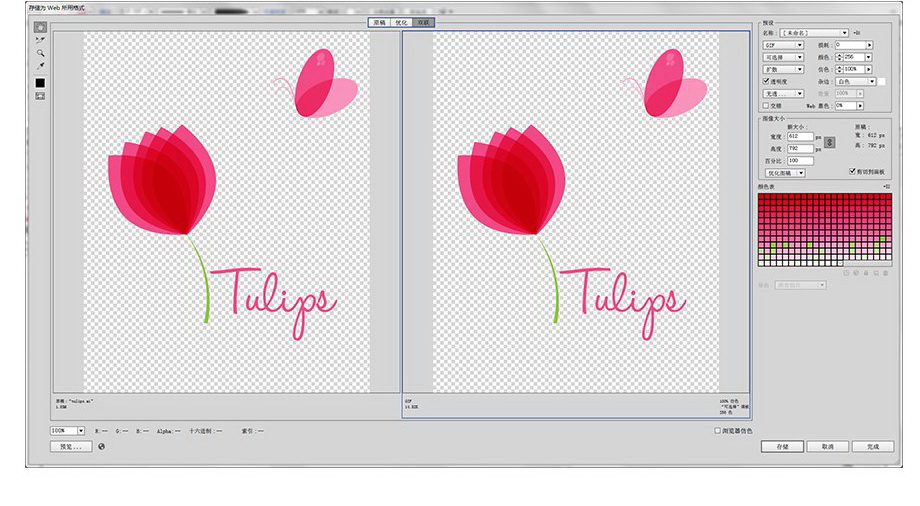The width and height of the screenshot is (920, 506).
Task: Open the preset options menu icon
Action: coord(857,33)
